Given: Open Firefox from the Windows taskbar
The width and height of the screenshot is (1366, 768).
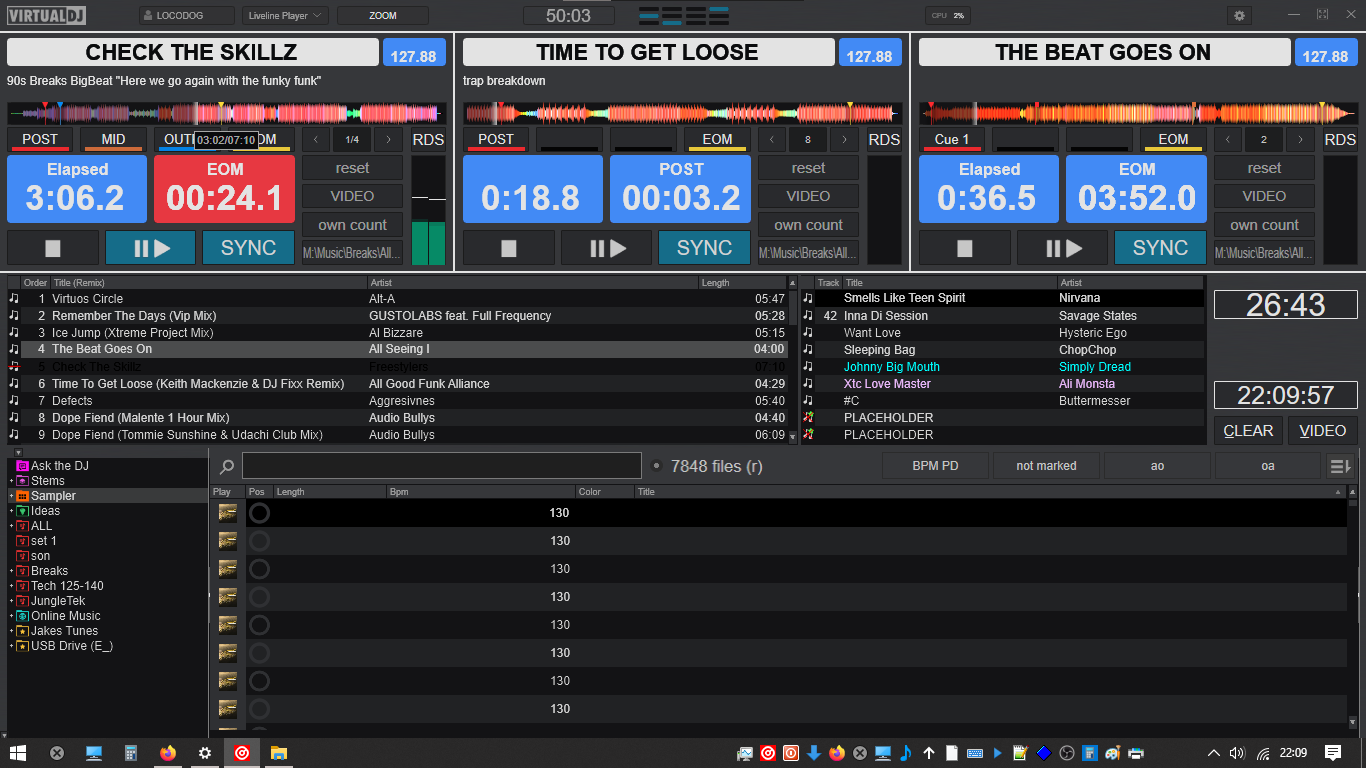Looking at the screenshot, I should point(167,753).
